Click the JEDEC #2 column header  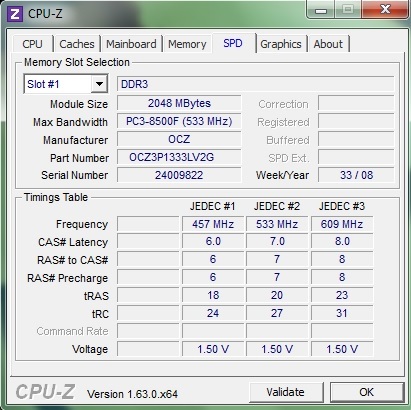[277, 206]
